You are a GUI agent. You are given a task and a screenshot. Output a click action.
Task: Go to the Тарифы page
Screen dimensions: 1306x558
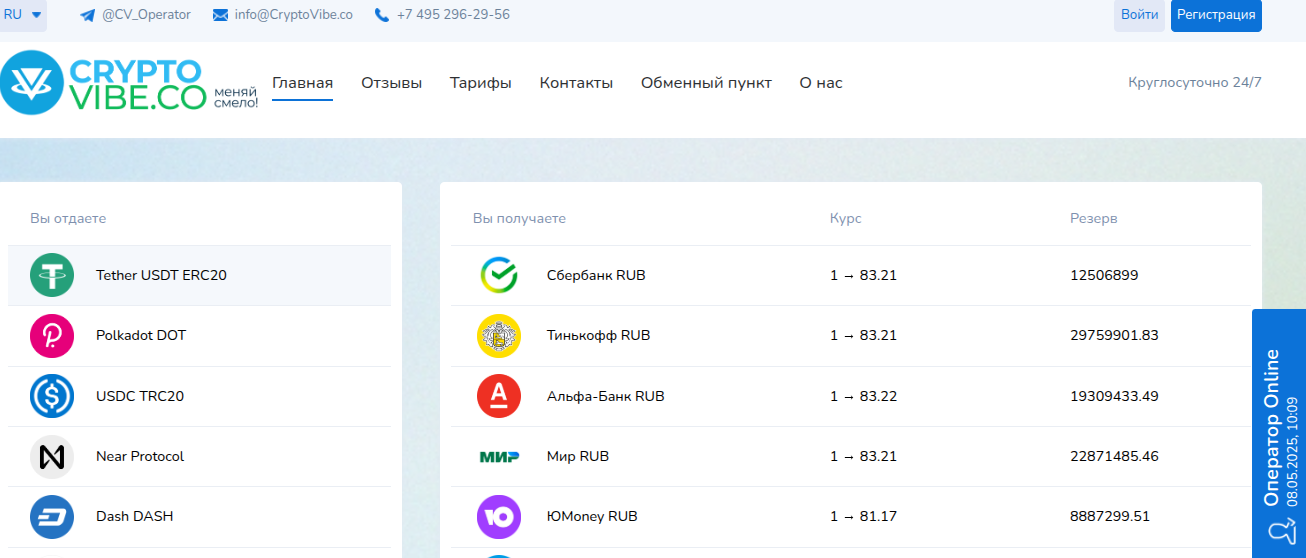480,83
